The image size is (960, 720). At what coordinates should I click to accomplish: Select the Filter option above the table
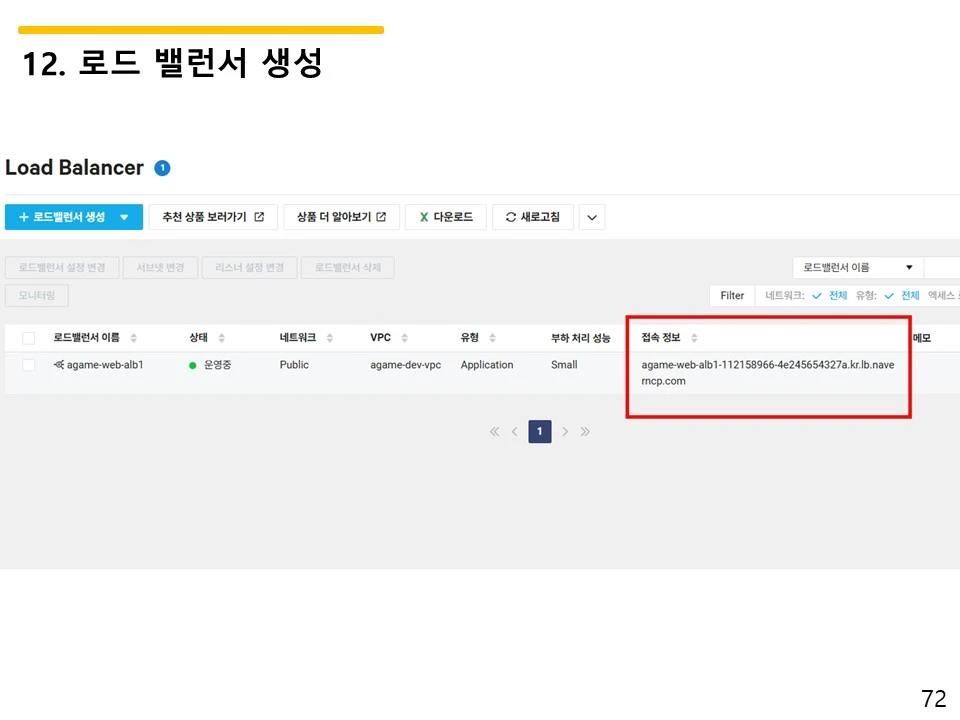(732, 295)
